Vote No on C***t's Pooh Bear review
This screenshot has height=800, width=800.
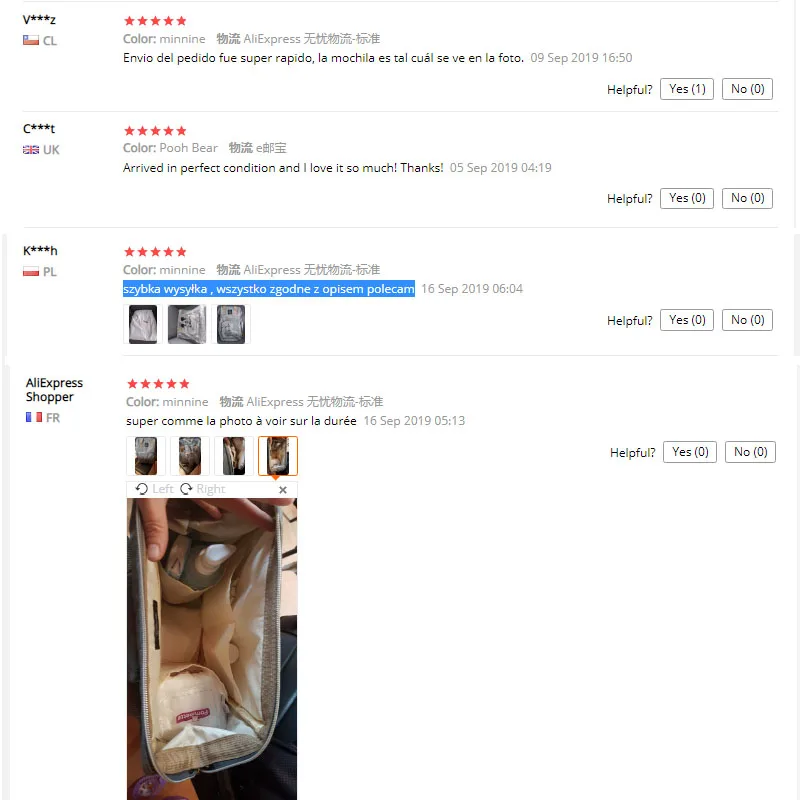click(747, 198)
